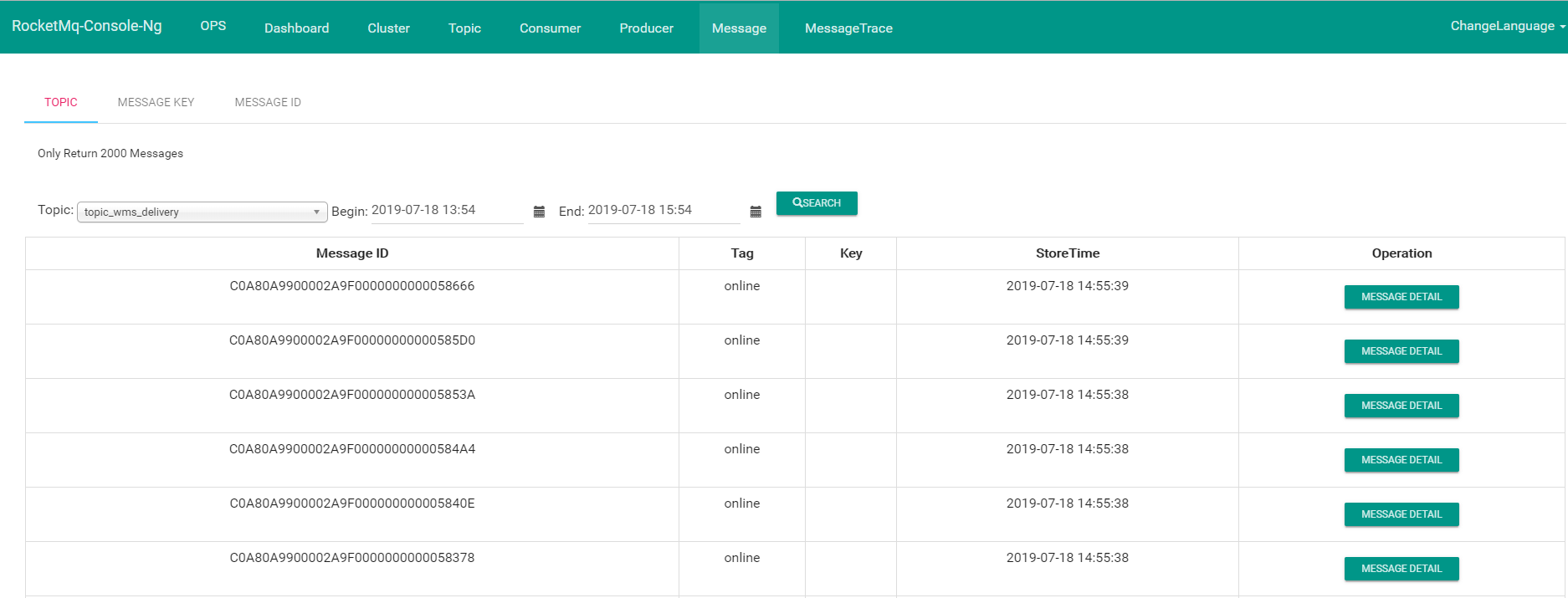Click the Operation column header

[x=1401, y=253]
